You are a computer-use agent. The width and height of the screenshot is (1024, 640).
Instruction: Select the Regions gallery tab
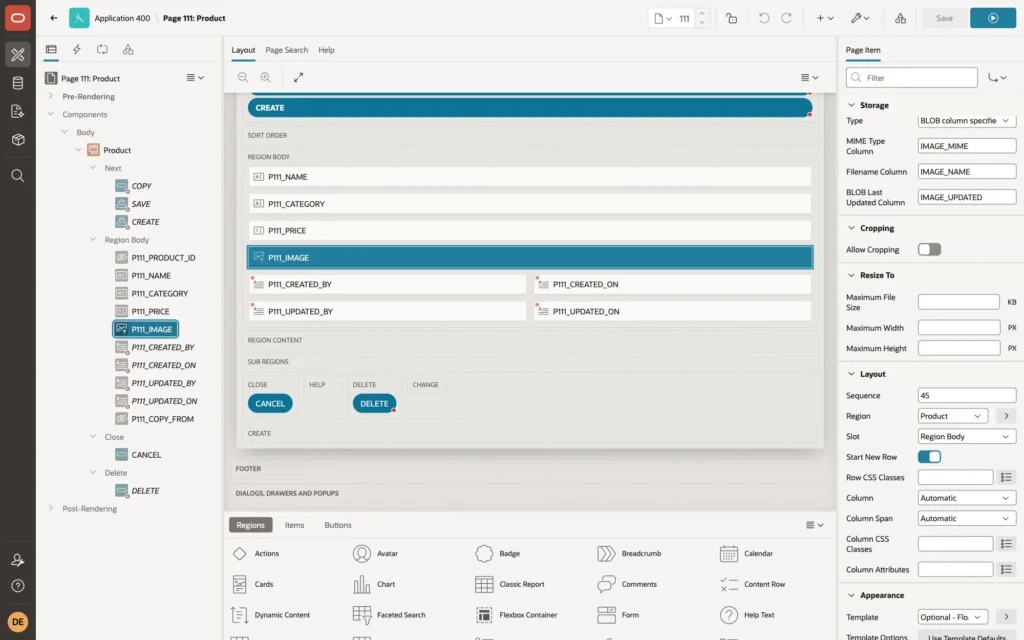[250, 525]
